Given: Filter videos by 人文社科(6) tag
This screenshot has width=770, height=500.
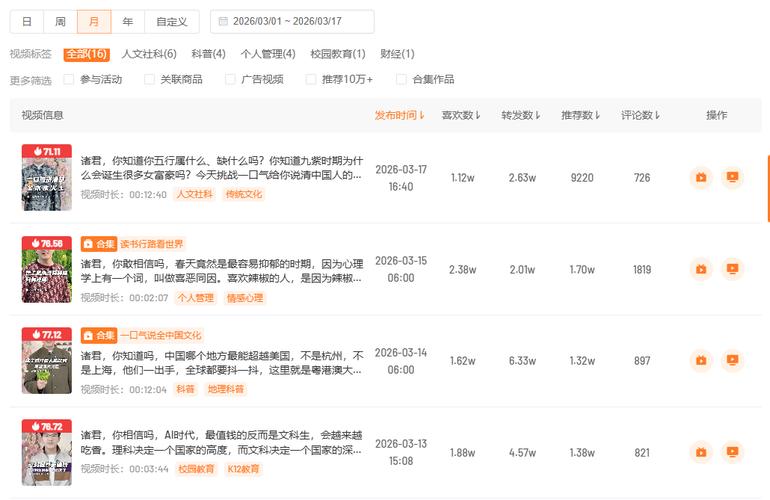Looking at the screenshot, I should [x=149, y=54].
